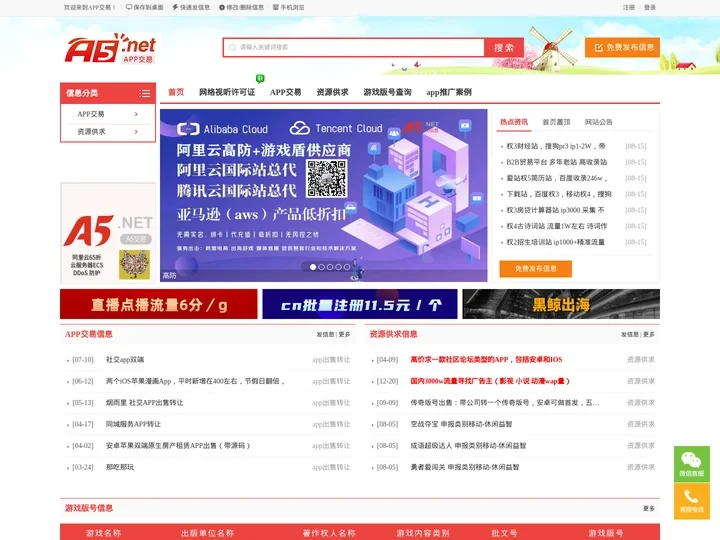Screen dimensions: 720x540
Task: Click the 修改/删除信息 gear icon
Action: click(222, 7)
